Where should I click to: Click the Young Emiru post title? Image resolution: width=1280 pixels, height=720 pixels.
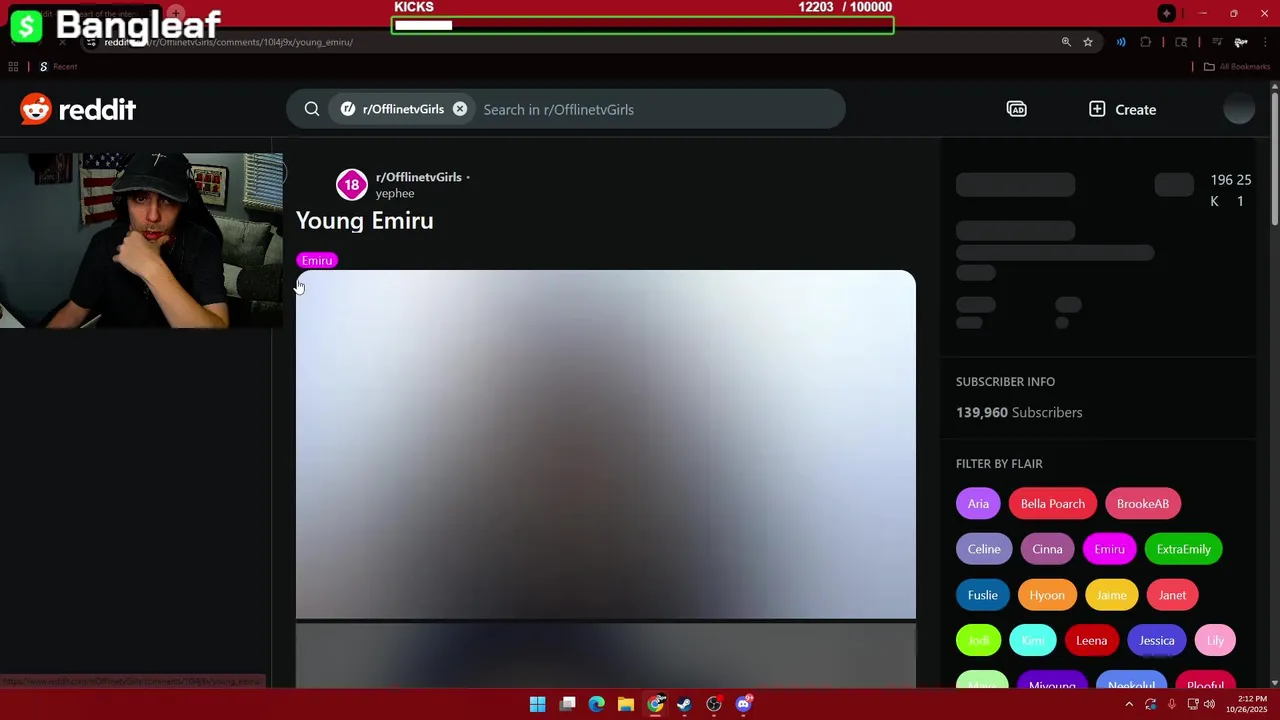pos(365,221)
